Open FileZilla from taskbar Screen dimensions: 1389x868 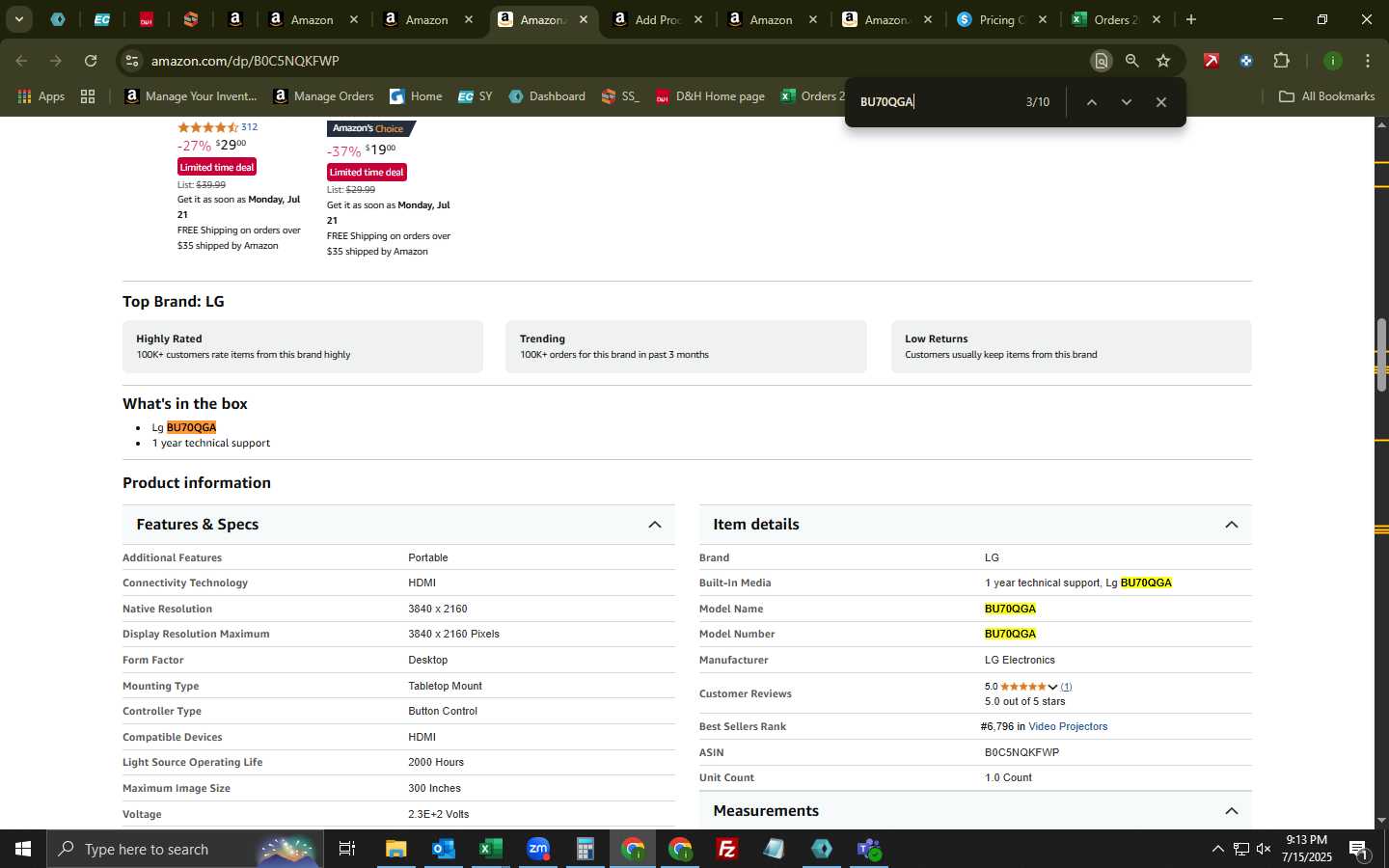tap(727, 849)
